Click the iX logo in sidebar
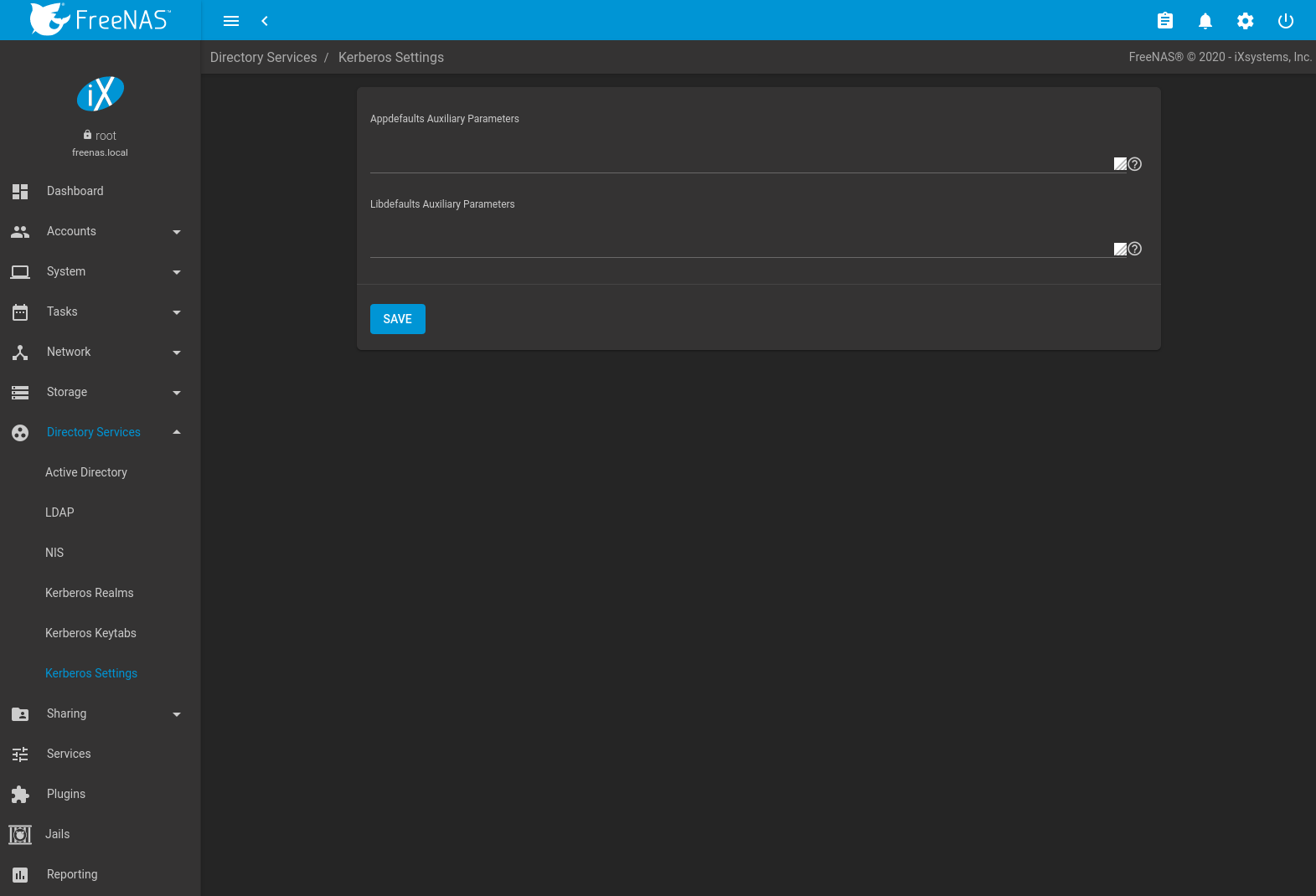Image resolution: width=1316 pixels, height=896 pixels. coord(101,94)
